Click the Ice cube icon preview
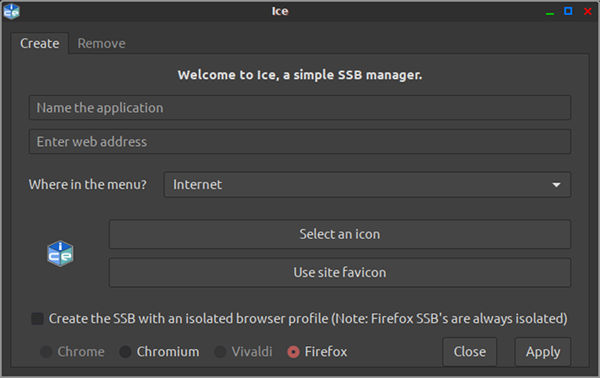The width and height of the screenshot is (600, 378). pos(60,253)
